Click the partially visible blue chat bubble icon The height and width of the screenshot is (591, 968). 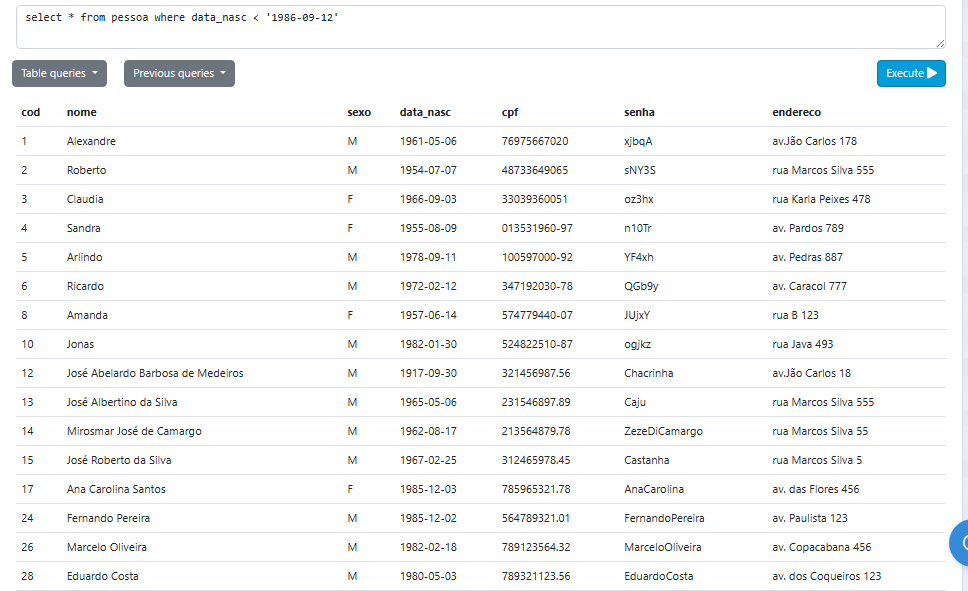959,543
